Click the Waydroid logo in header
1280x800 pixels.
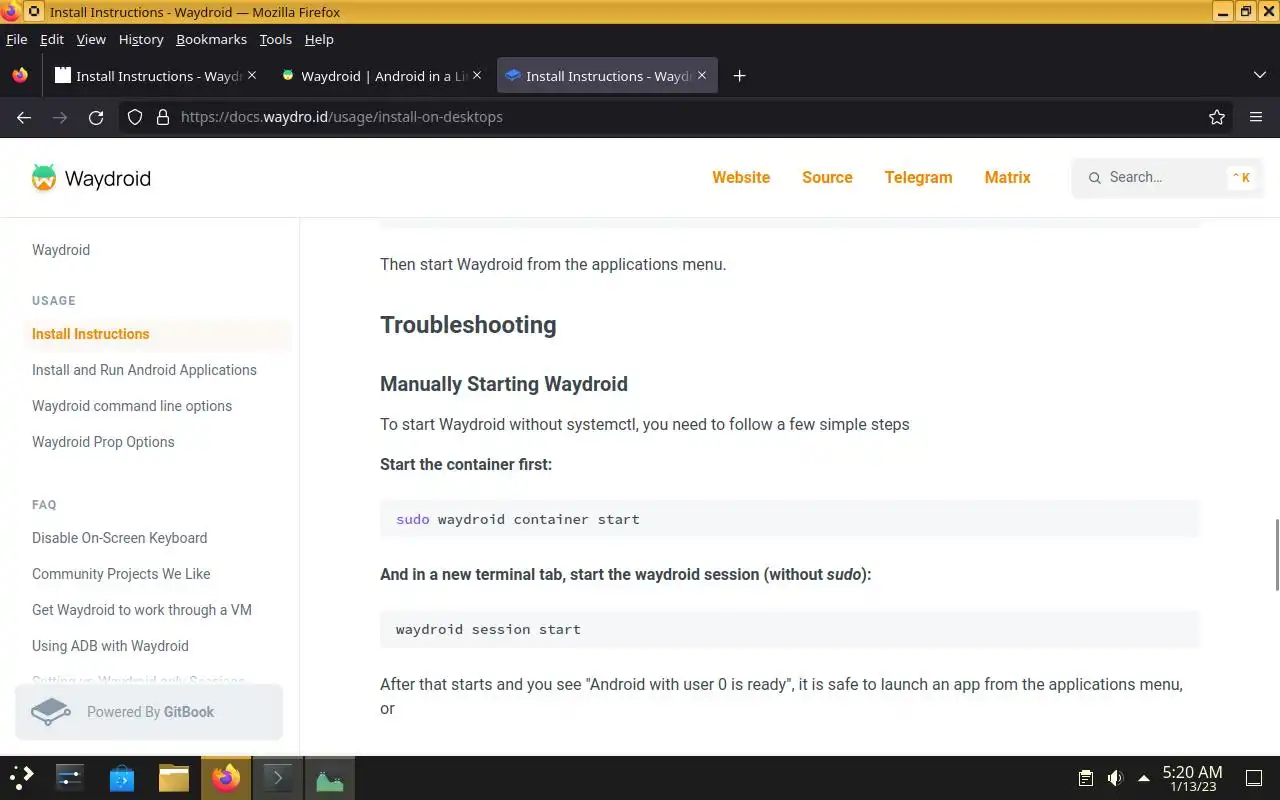click(91, 178)
